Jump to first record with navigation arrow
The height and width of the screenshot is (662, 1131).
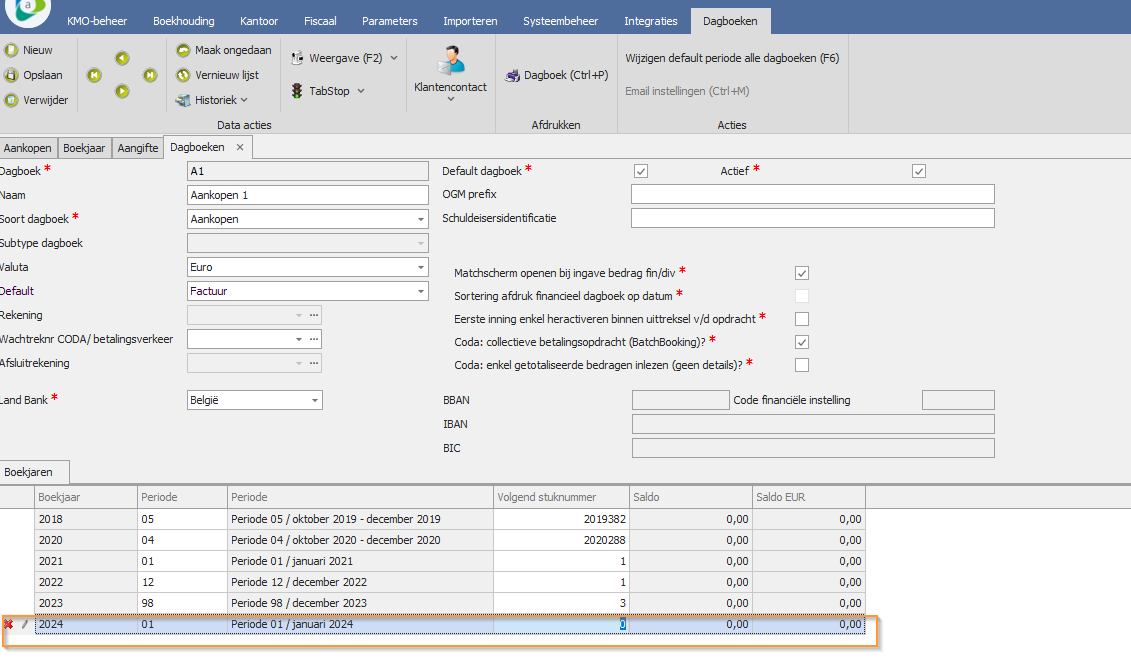(94, 75)
